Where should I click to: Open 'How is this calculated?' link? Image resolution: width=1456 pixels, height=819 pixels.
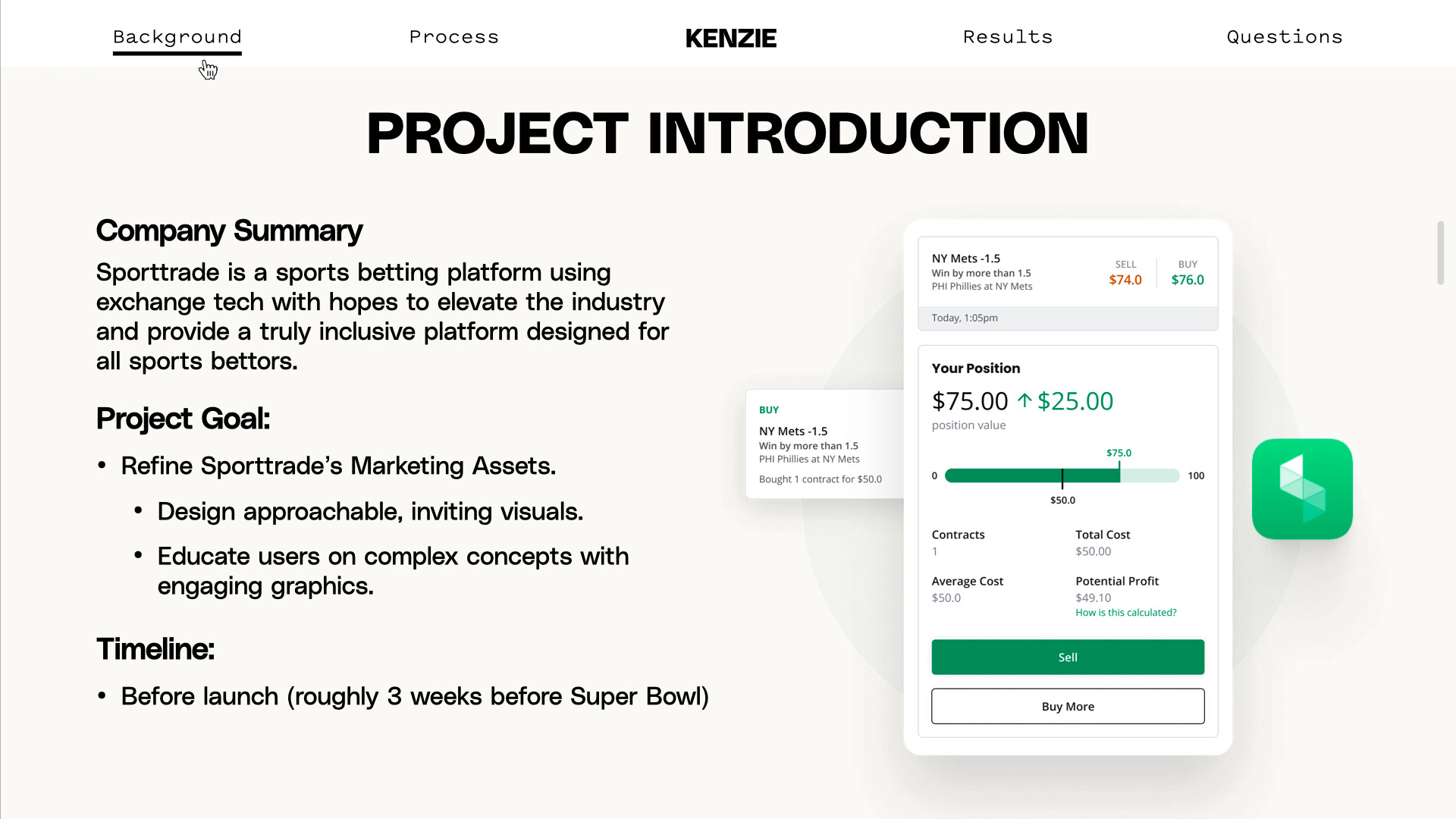(1126, 613)
